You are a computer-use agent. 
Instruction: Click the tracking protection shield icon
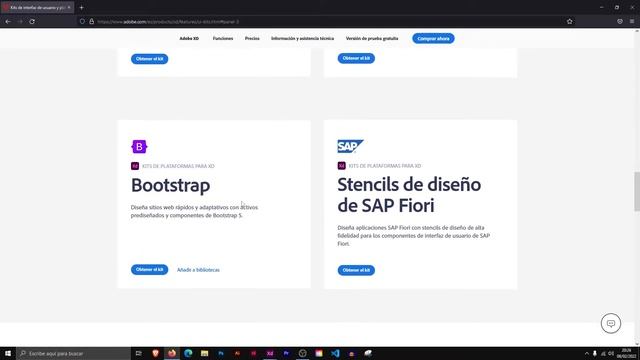pos(82,21)
